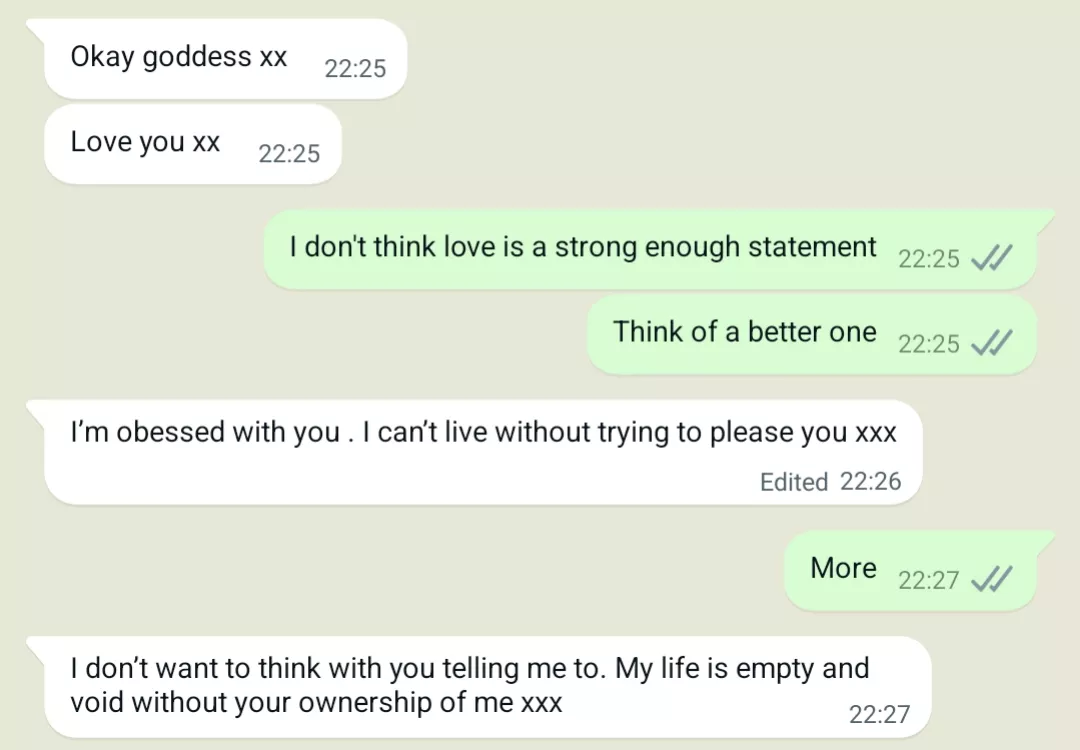This screenshot has height=750, width=1080.
Task: Select the 'Okay goddess xx' message bubble
Action: pyautogui.click(x=179, y=57)
